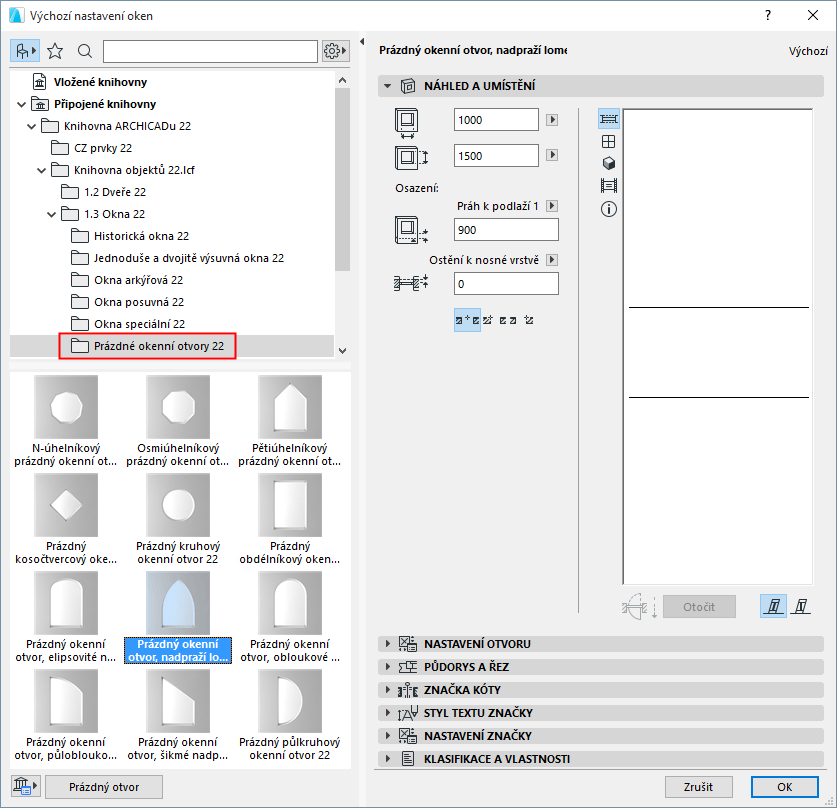Click the tree scrollbar down arrow
Viewport: 837px width, 808px height.
click(x=343, y=351)
